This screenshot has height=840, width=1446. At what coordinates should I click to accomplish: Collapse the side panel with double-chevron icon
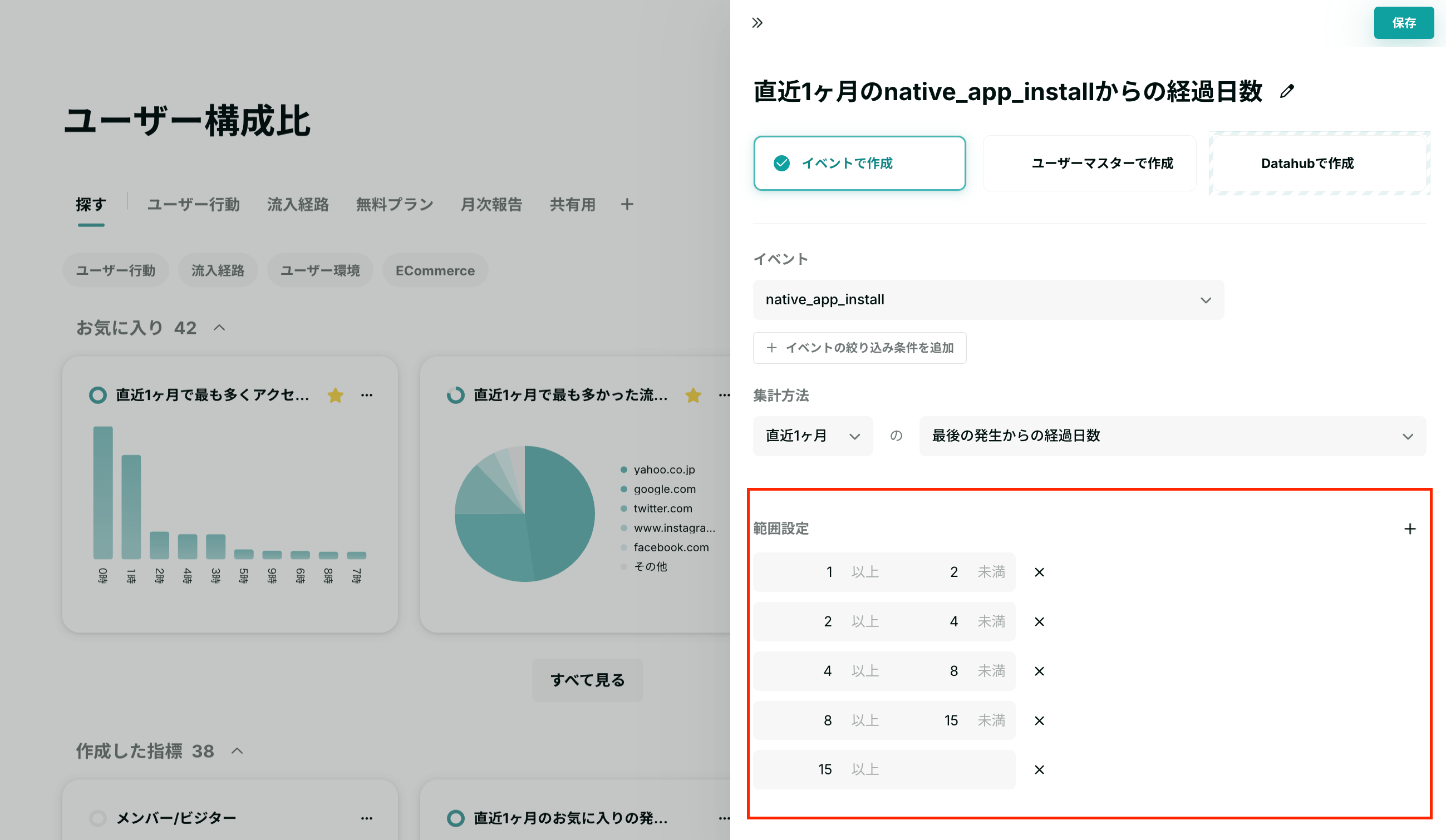tap(758, 23)
